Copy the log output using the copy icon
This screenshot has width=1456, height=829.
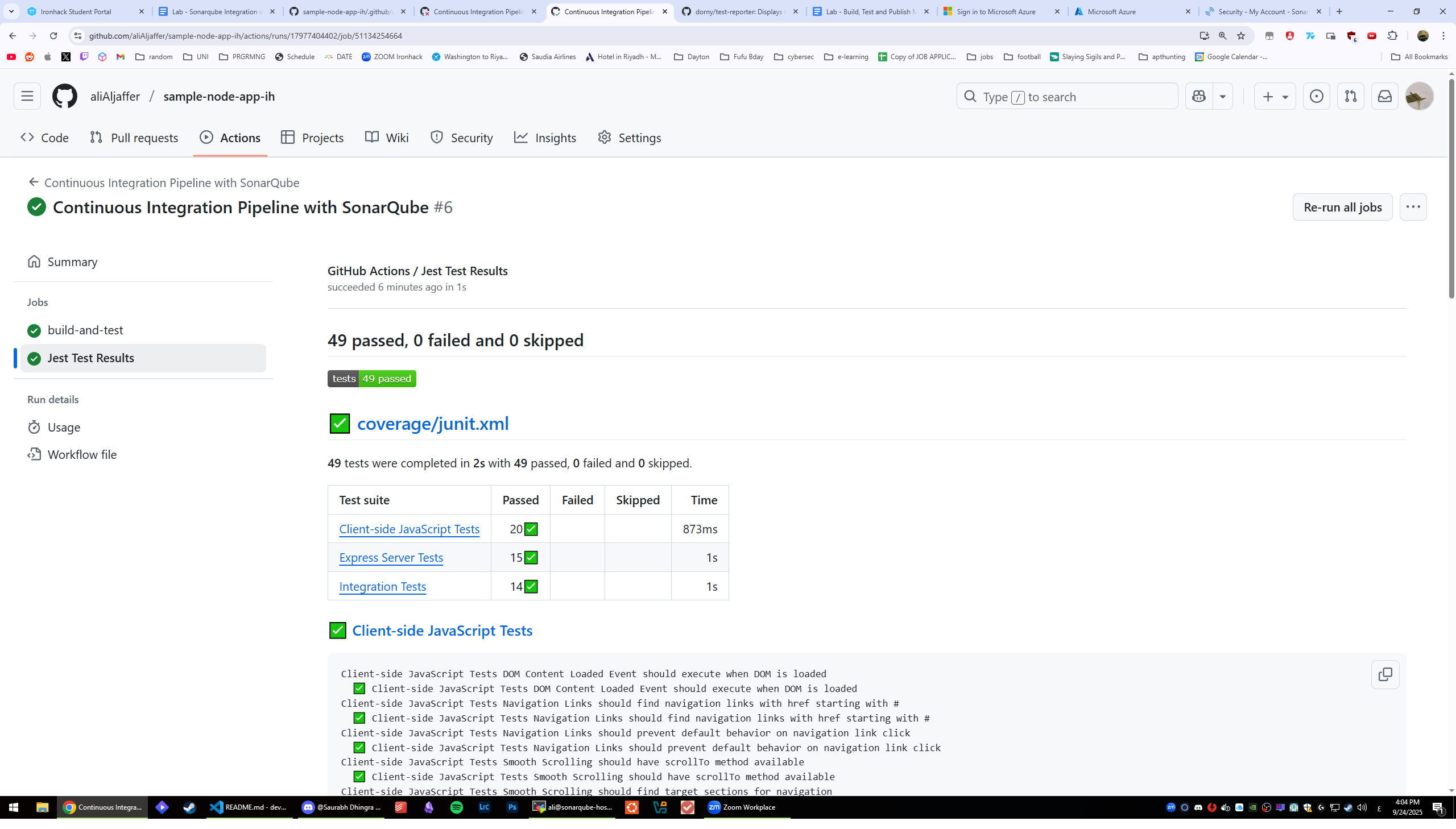1385,674
